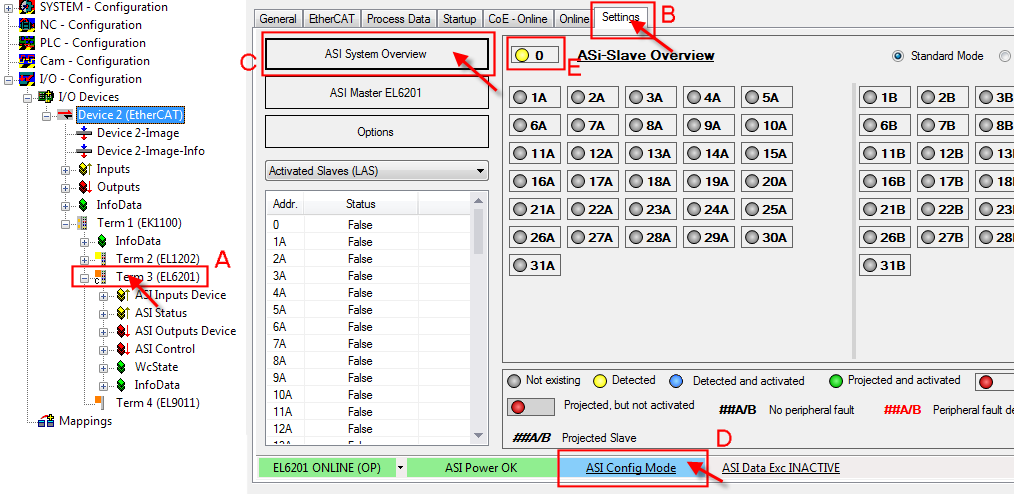Click the Device 2 (EtherCAT) icon
The width and height of the screenshot is (1014, 494).
65,115
